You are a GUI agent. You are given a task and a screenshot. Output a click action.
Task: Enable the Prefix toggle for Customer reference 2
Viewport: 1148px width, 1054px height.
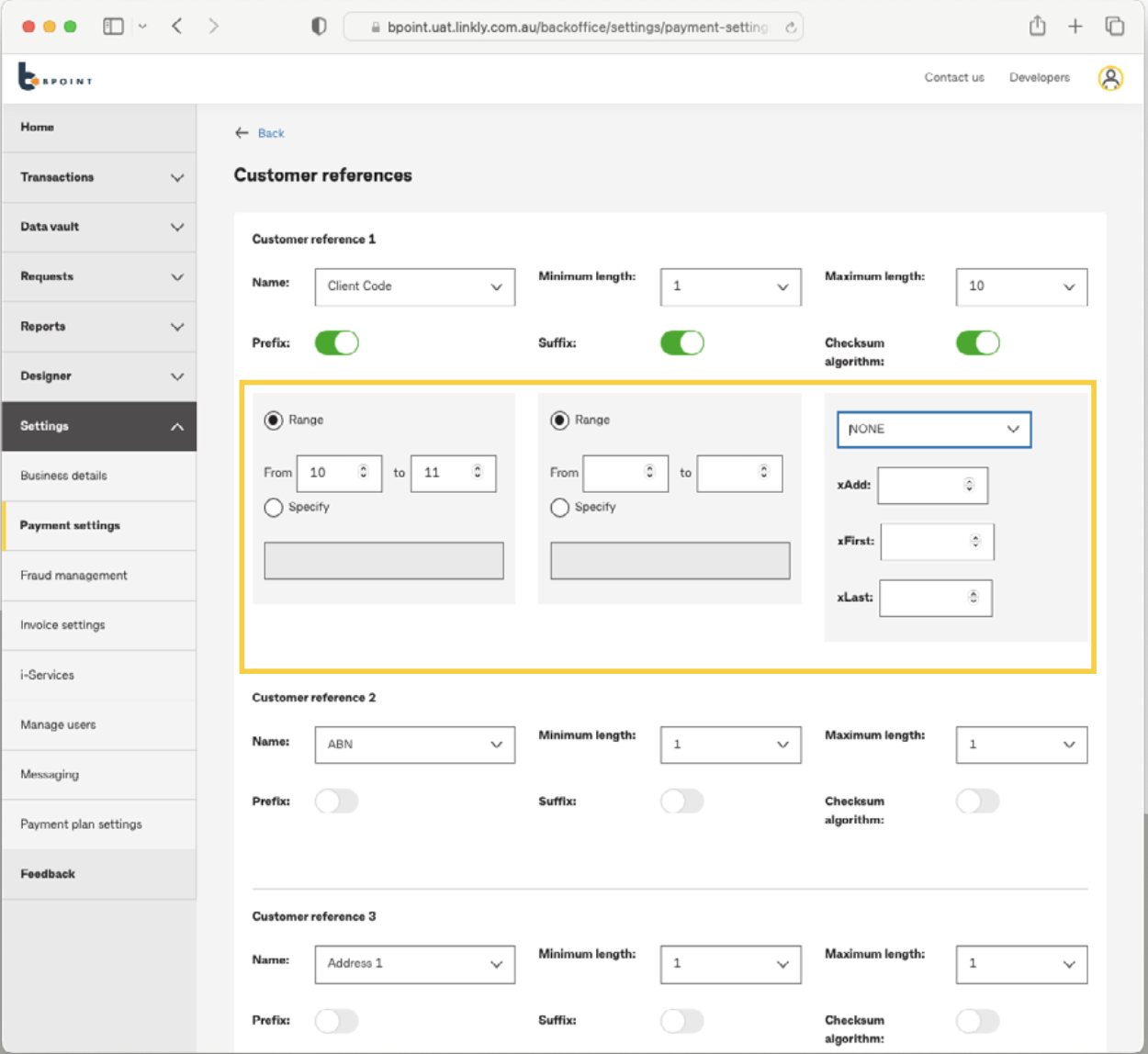(337, 801)
